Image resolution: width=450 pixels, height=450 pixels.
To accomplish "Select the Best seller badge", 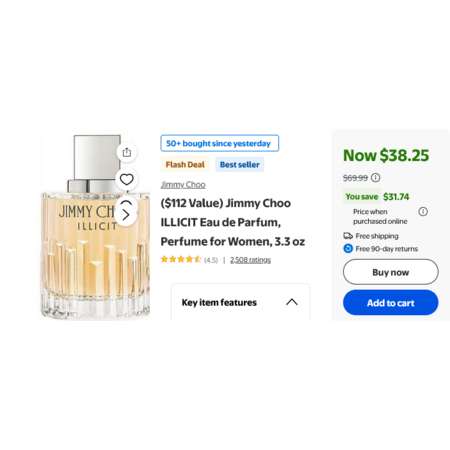I will coord(240,165).
